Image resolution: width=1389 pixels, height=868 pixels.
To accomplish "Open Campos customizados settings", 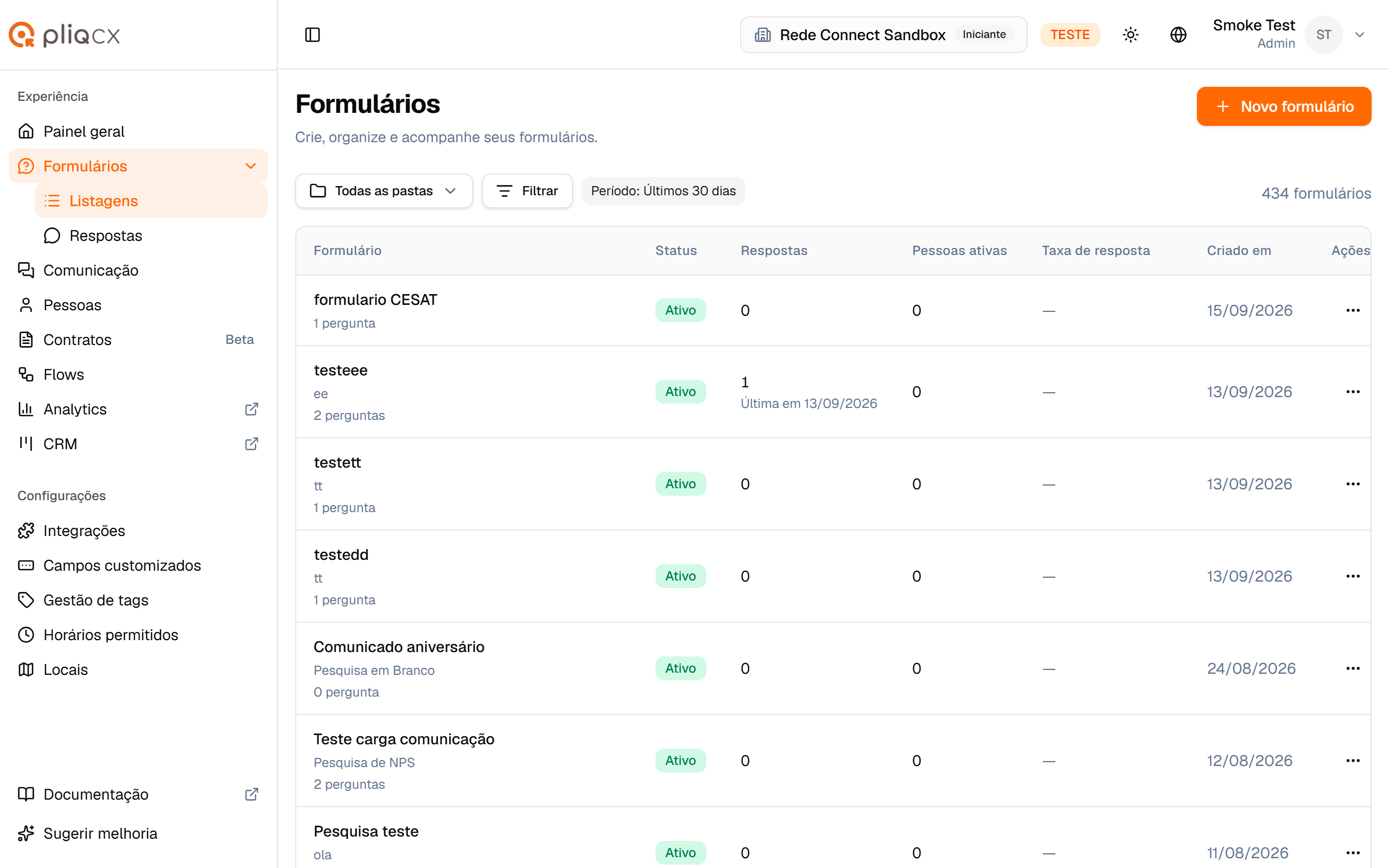I will coord(138,565).
